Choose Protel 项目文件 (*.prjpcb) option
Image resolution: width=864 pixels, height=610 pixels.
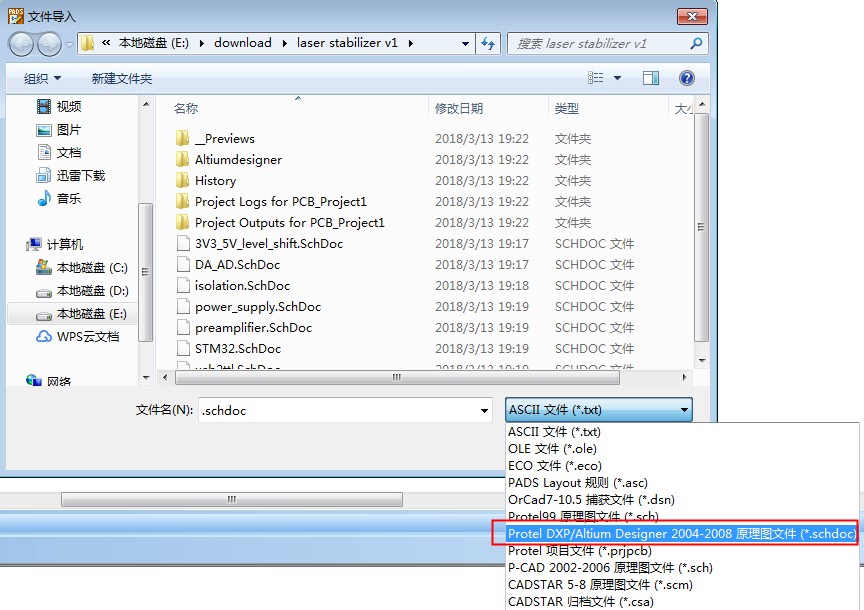[x=682, y=550]
